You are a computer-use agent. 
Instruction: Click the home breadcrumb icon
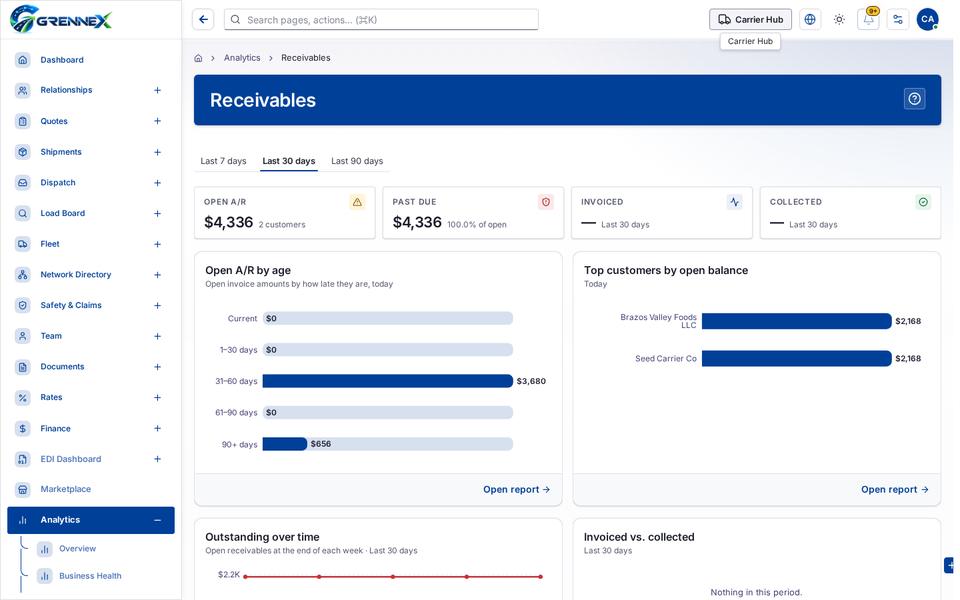tap(198, 58)
